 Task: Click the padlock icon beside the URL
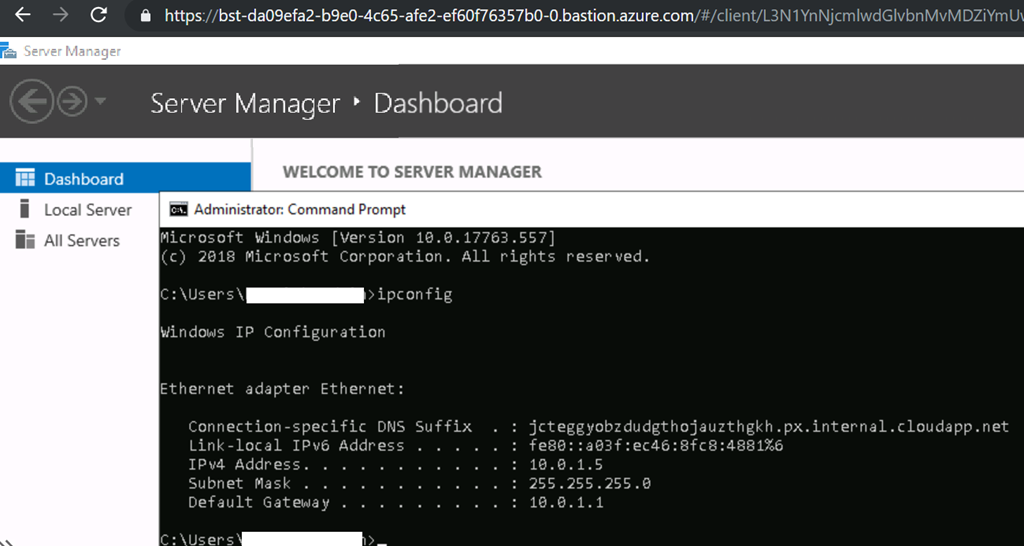(x=146, y=16)
